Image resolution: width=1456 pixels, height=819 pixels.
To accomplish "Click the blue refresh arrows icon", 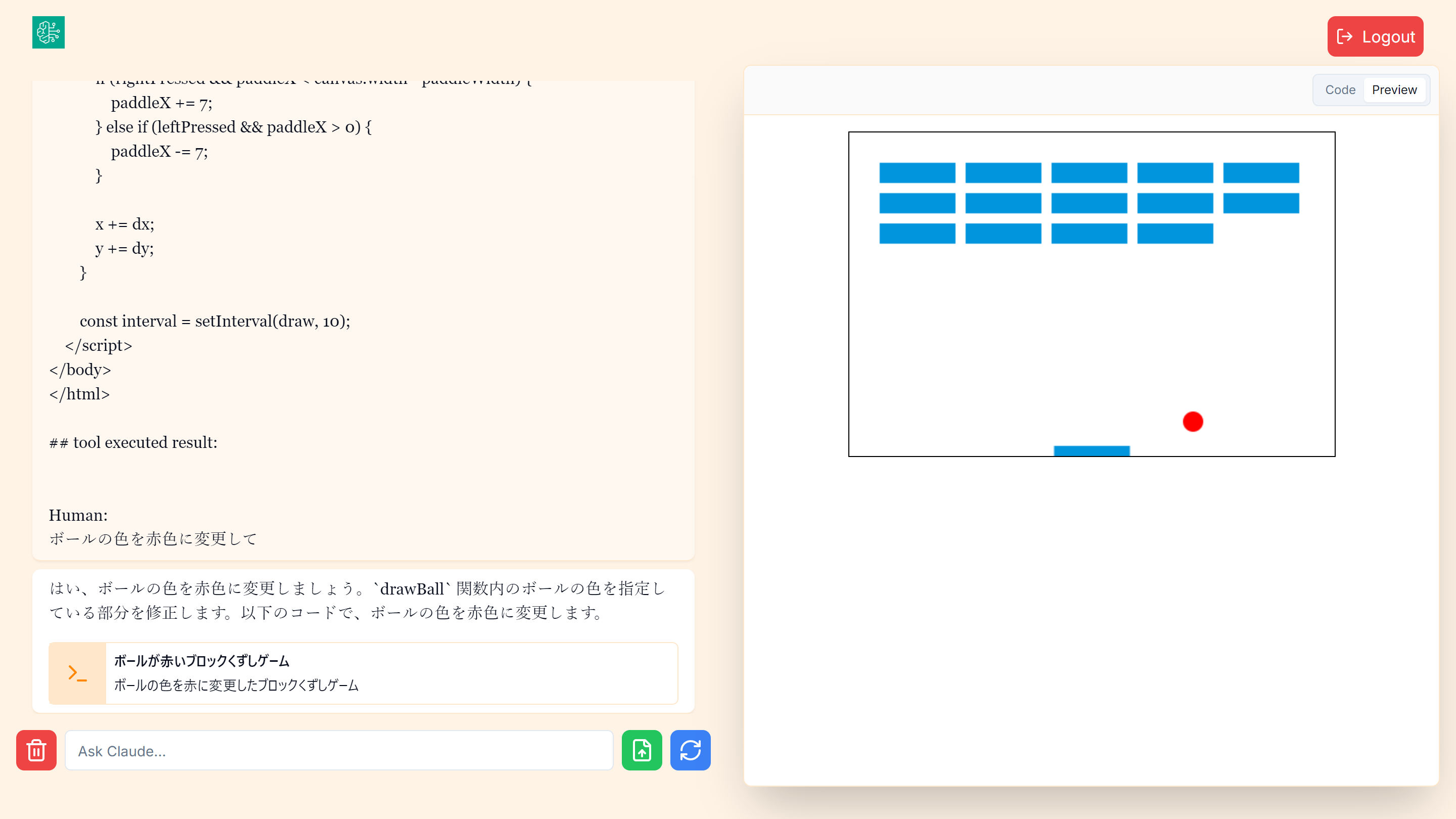I will (690, 750).
